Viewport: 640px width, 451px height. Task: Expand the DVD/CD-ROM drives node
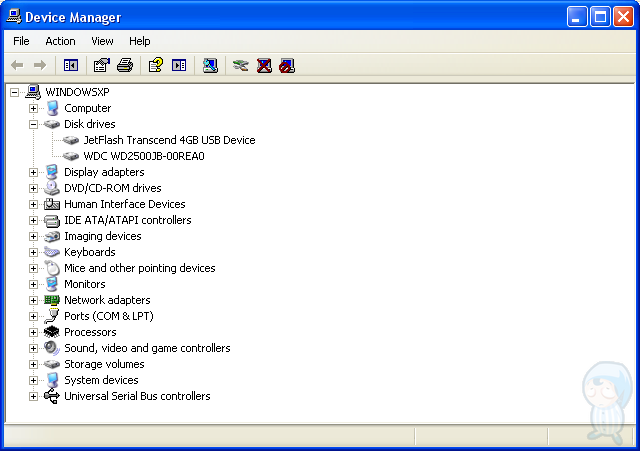click(33, 188)
